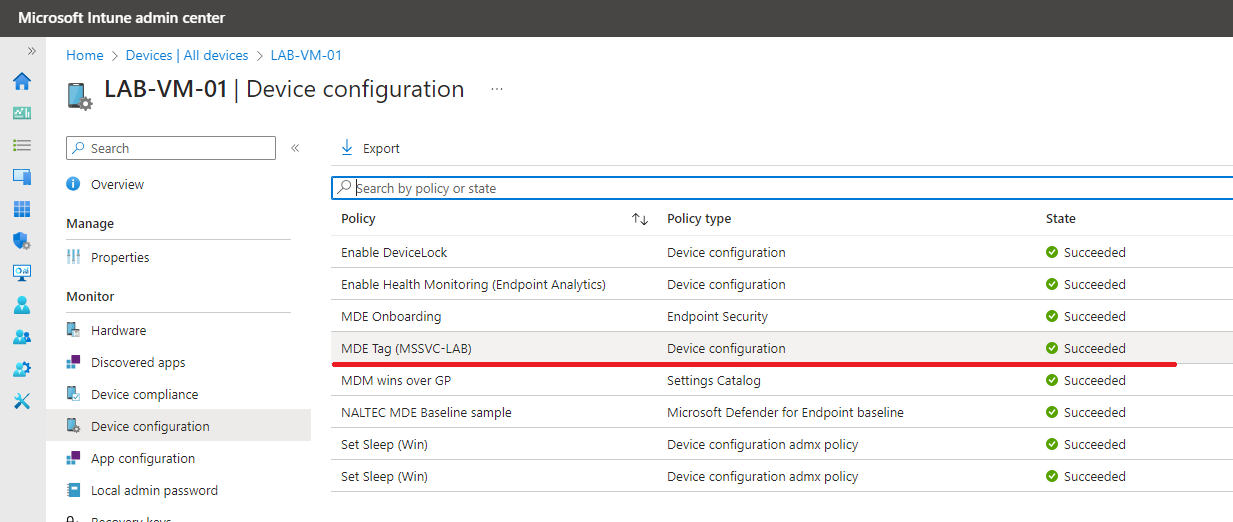Expand the left navigation rail
The image size is (1233, 522).
coord(31,50)
